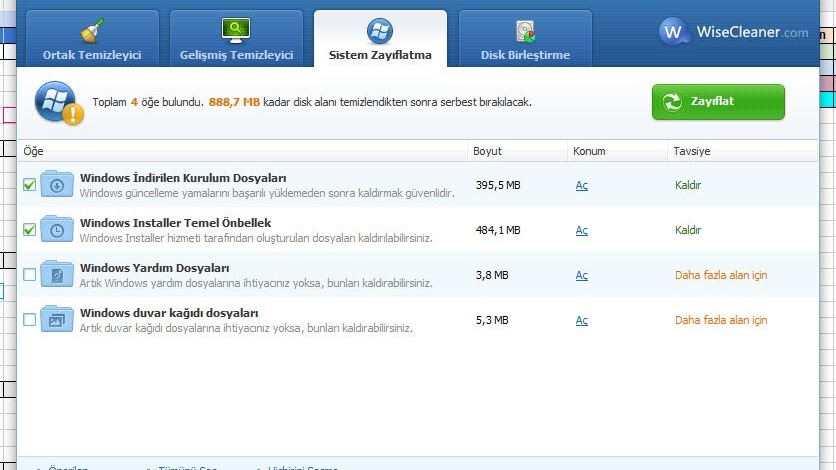Click the description 'Artık Windows yardım dosyalarına...'

coord(256,283)
